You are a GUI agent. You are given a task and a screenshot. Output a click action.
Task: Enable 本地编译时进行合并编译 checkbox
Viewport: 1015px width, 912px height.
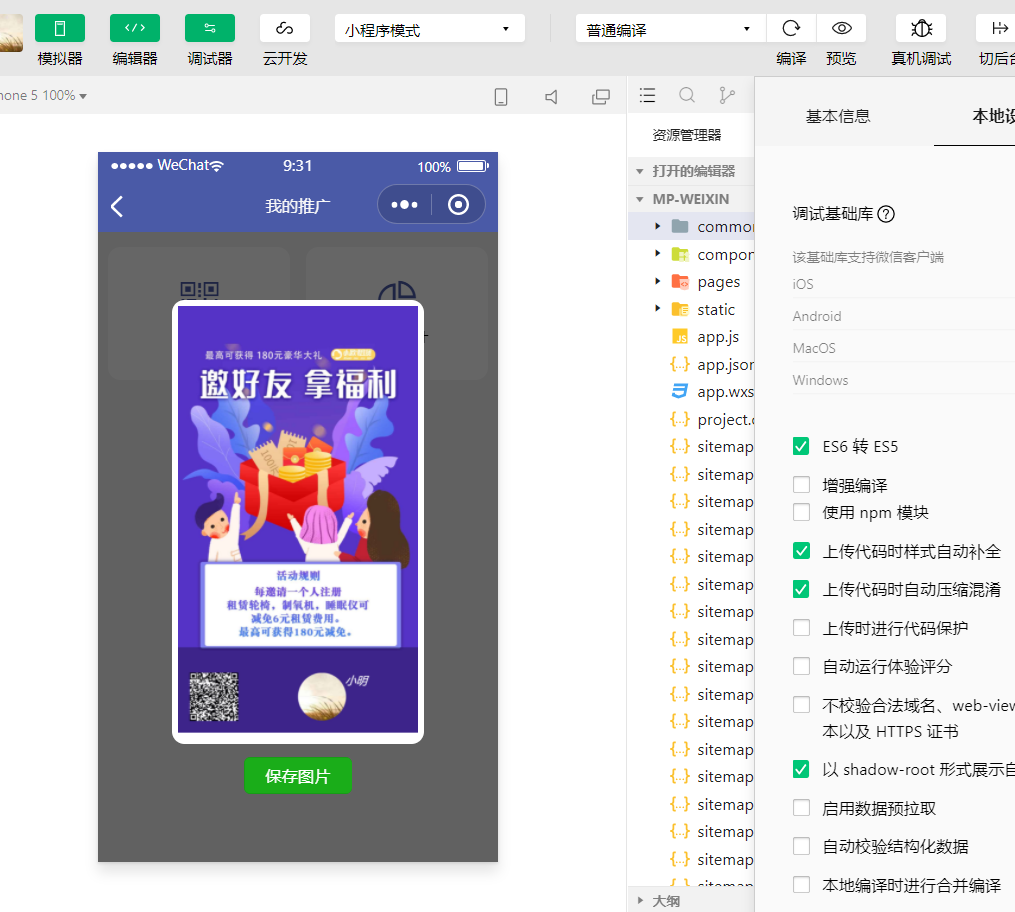801,885
